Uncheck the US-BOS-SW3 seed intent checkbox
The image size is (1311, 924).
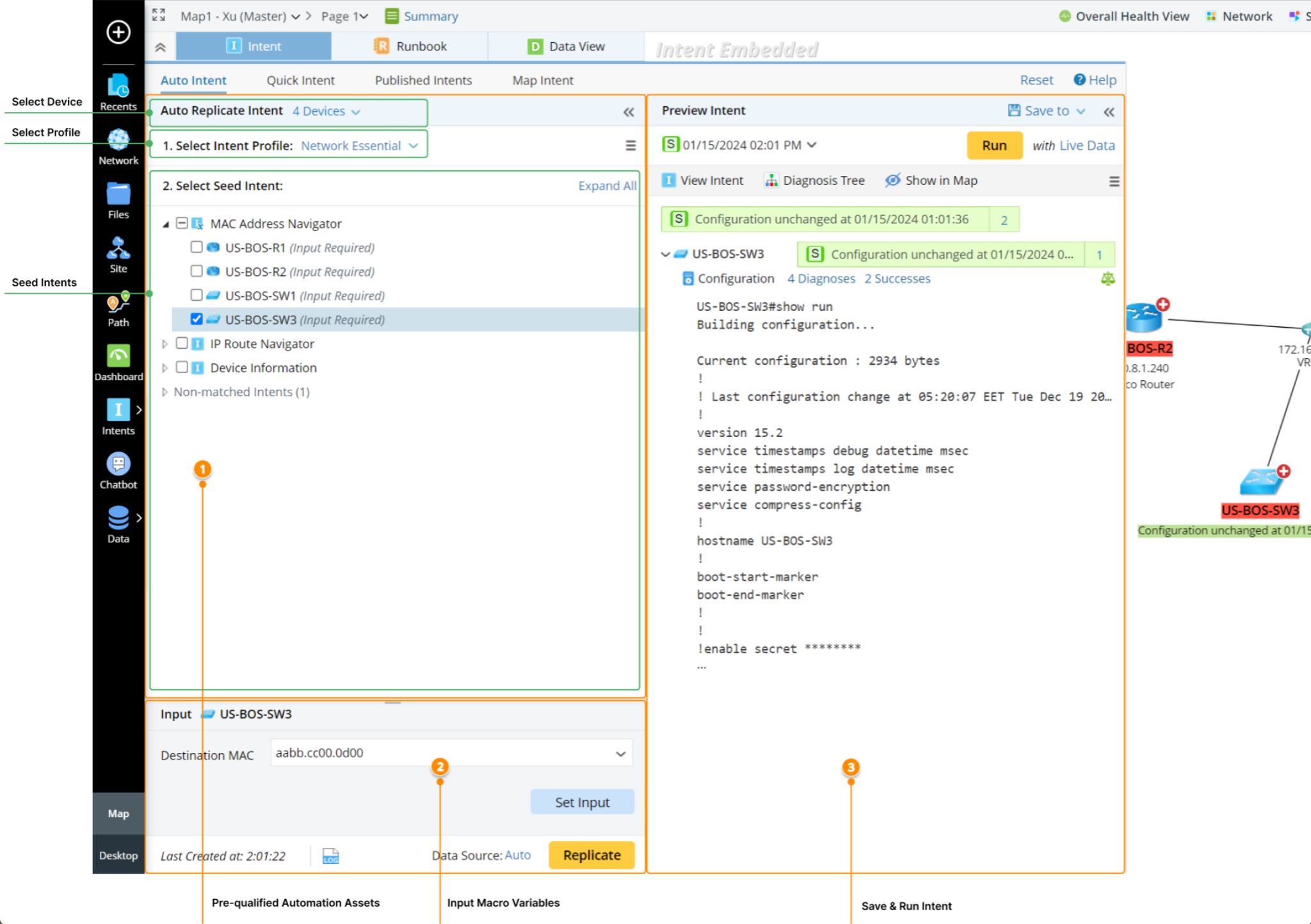pyautogui.click(x=197, y=319)
